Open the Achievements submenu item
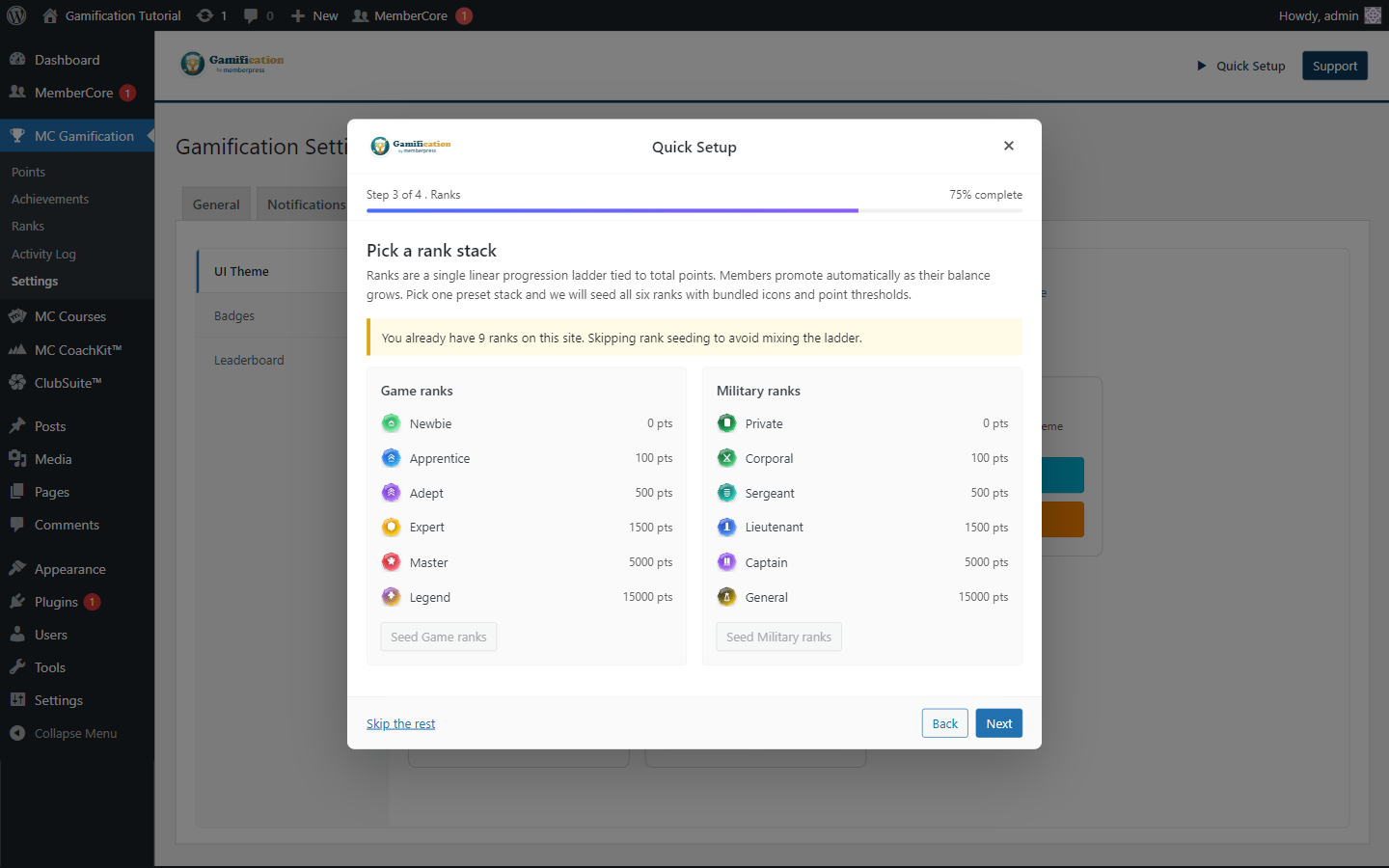1389x868 pixels. (50, 199)
